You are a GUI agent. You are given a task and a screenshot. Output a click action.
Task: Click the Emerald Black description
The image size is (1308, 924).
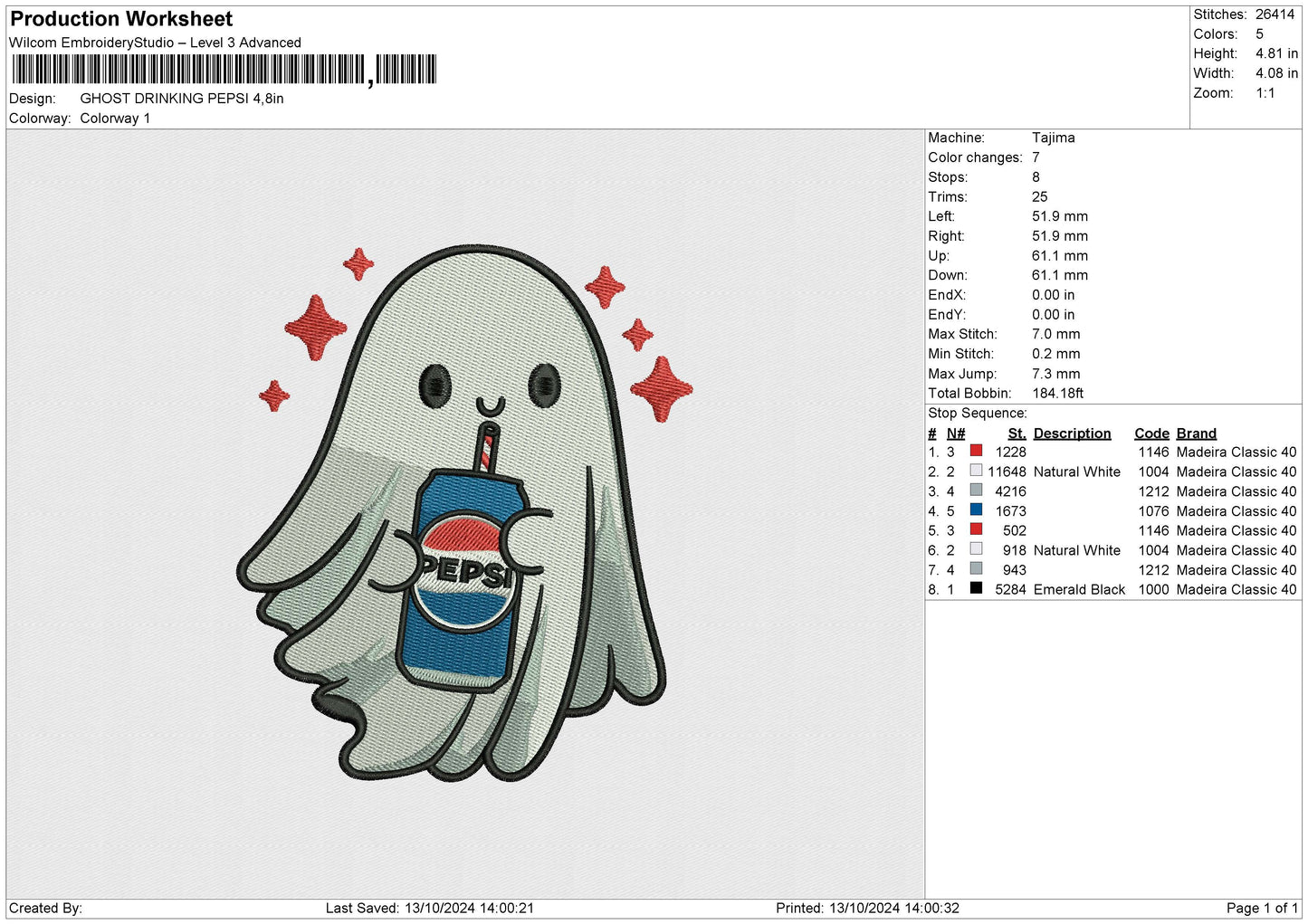[1079, 590]
